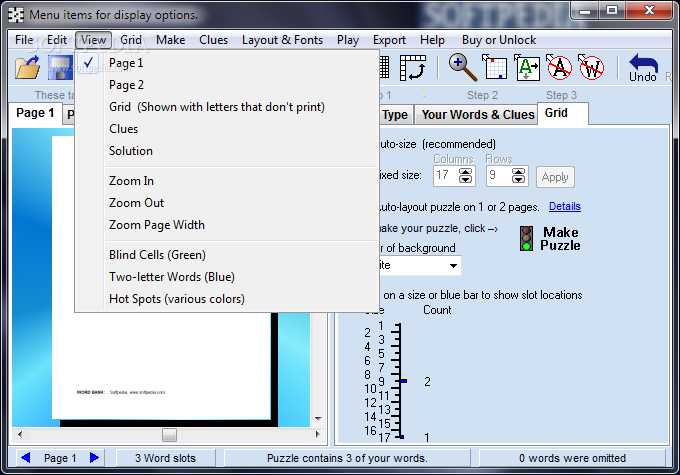Image resolution: width=680 pixels, height=475 pixels.
Task: Close the open View menu
Action: point(93,40)
